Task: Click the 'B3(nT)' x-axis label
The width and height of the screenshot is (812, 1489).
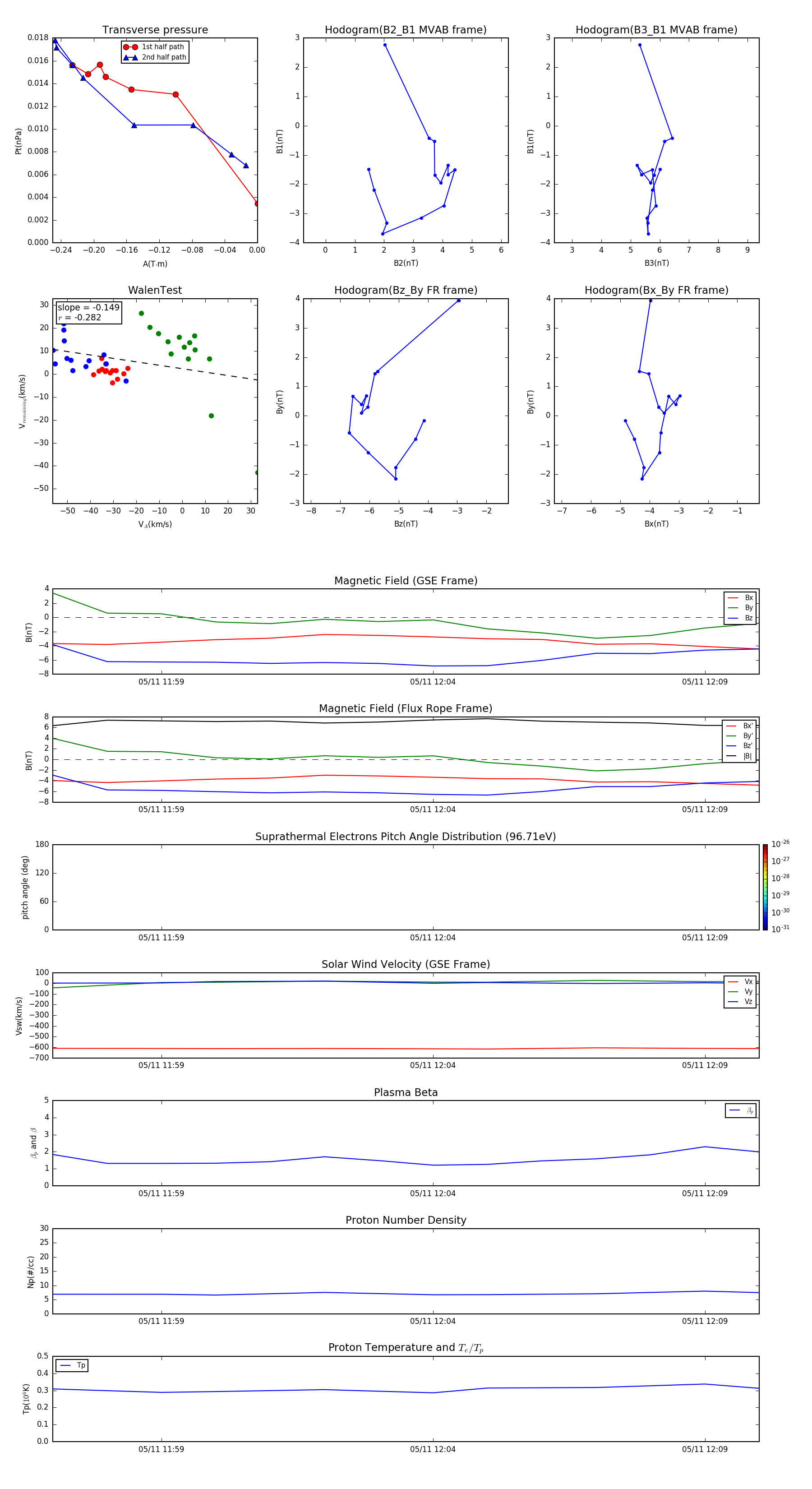Action: [656, 263]
